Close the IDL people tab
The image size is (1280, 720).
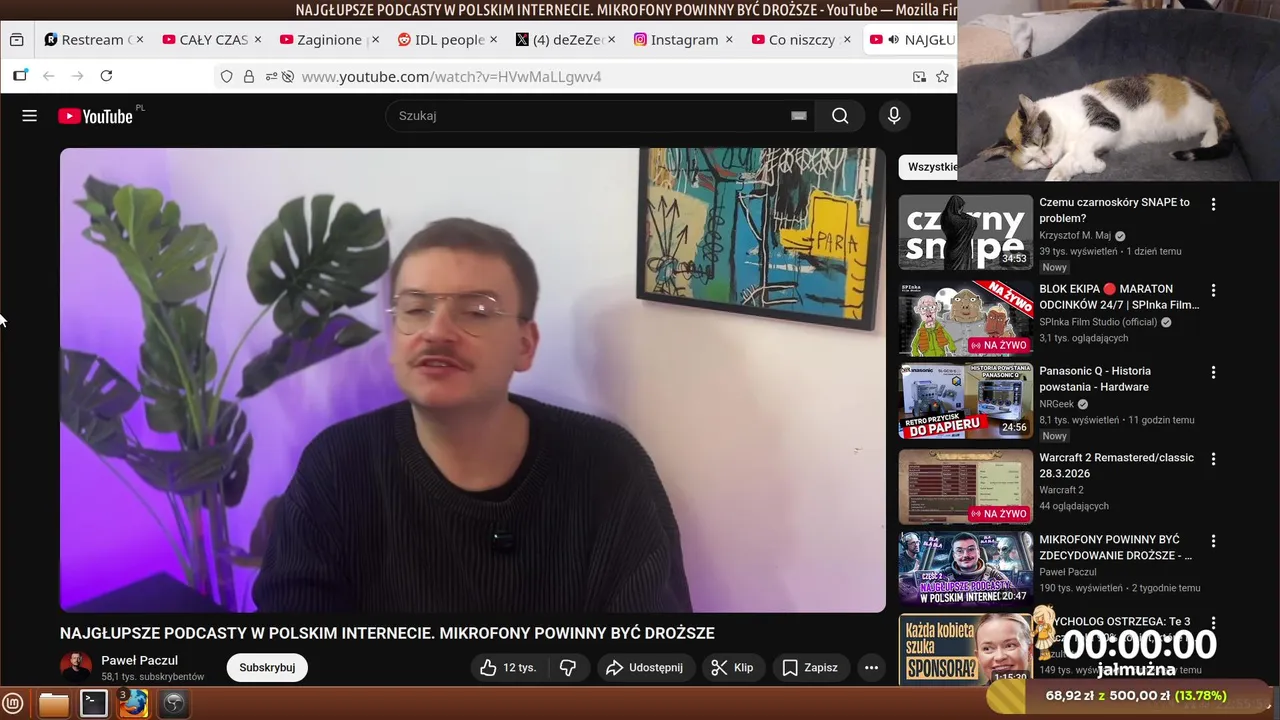pyautogui.click(x=493, y=40)
